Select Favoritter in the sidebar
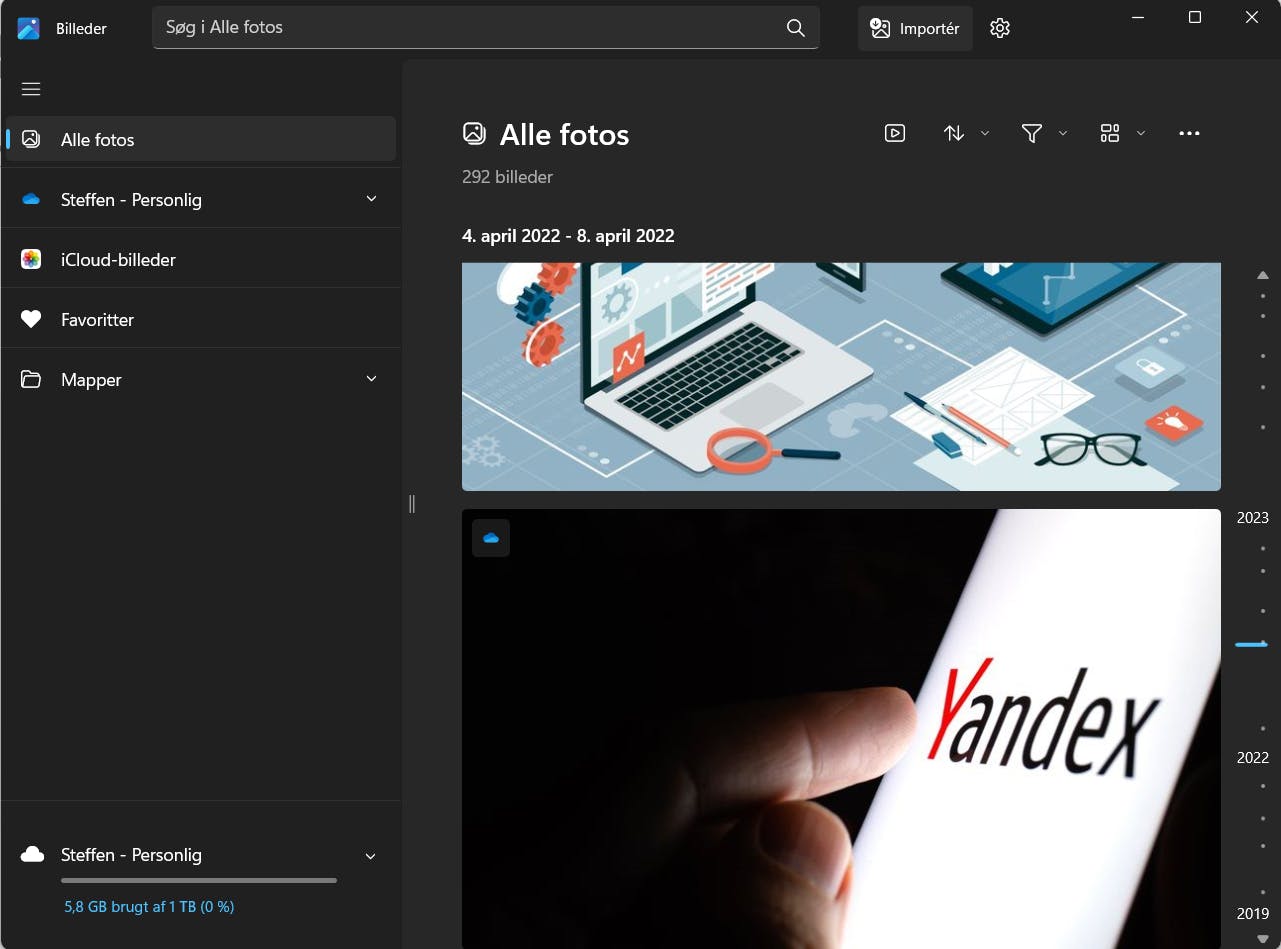The image size is (1281, 949). 201,319
